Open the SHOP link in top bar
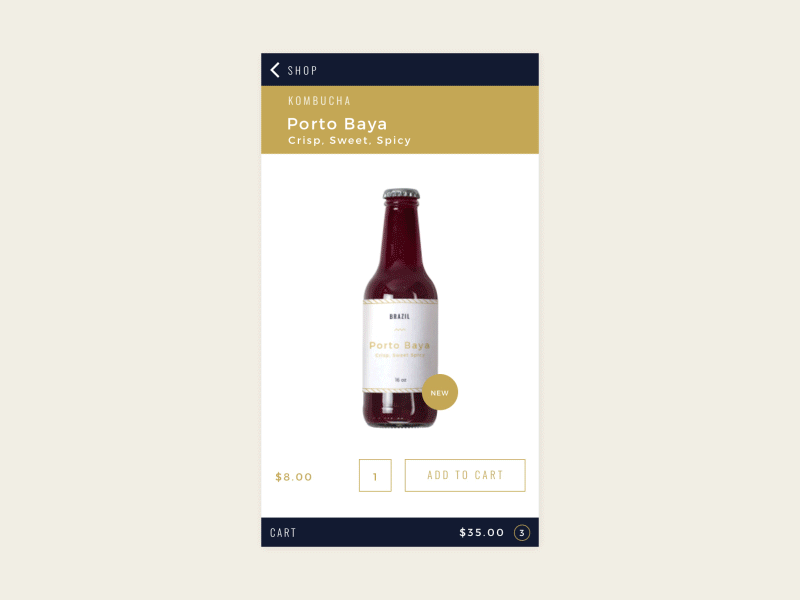 coord(302,70)
